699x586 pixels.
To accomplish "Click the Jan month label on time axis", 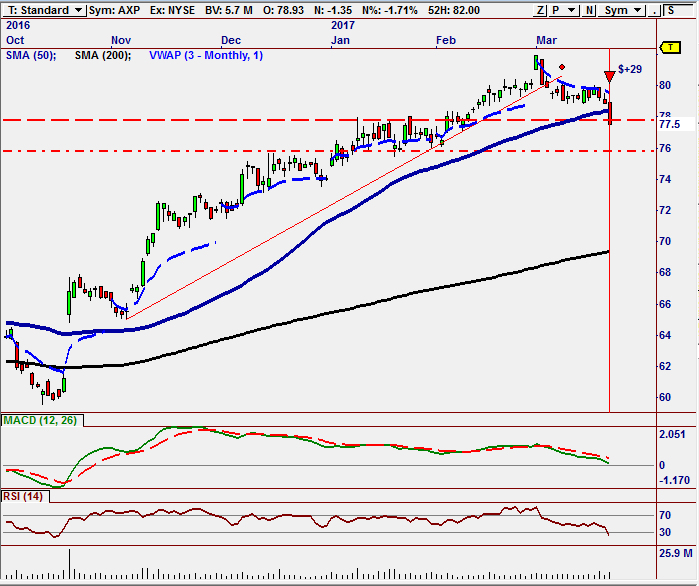I will (x=340, y=41).
